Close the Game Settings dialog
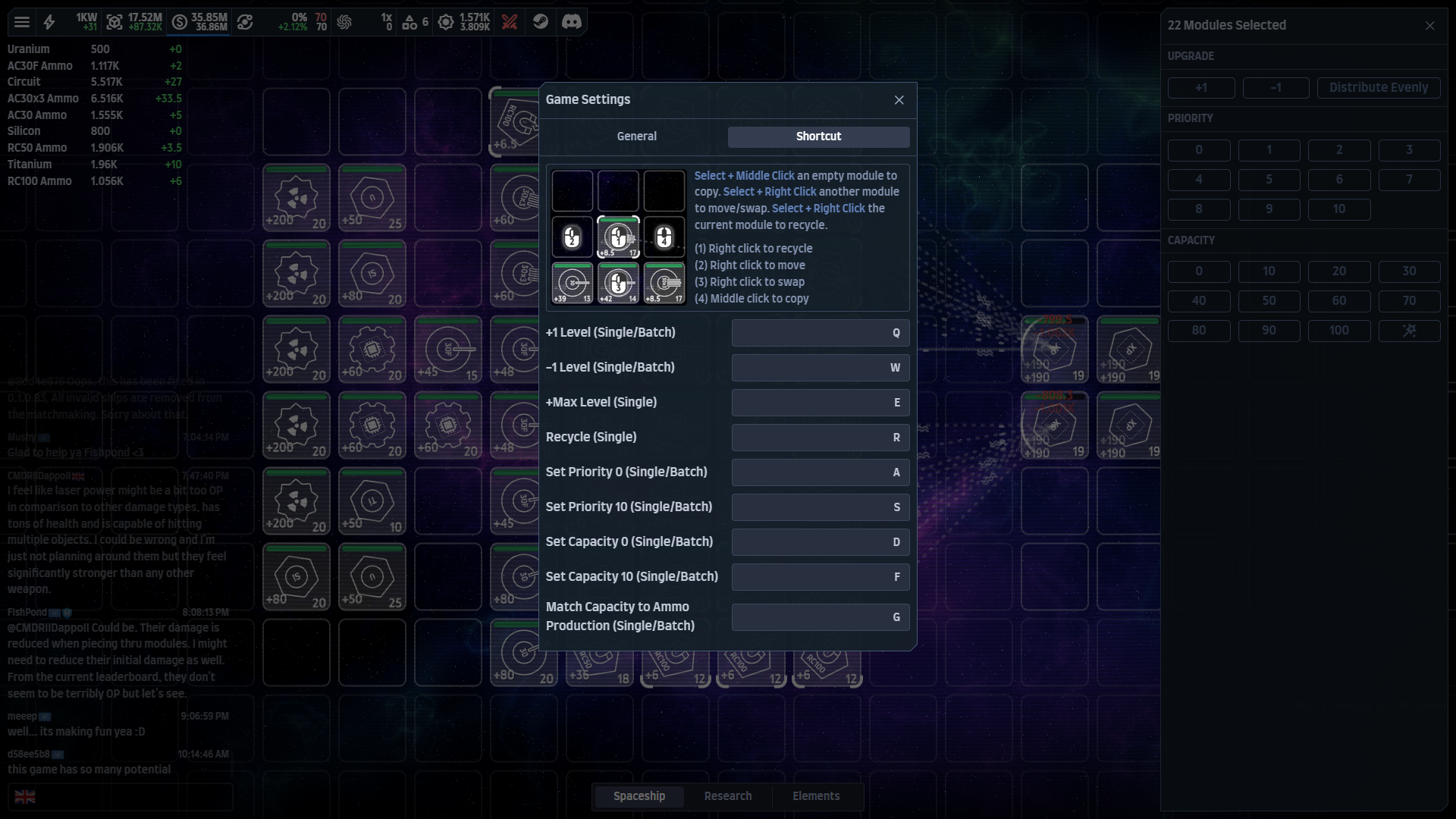 pyautogui.click(x=899, y=100)
